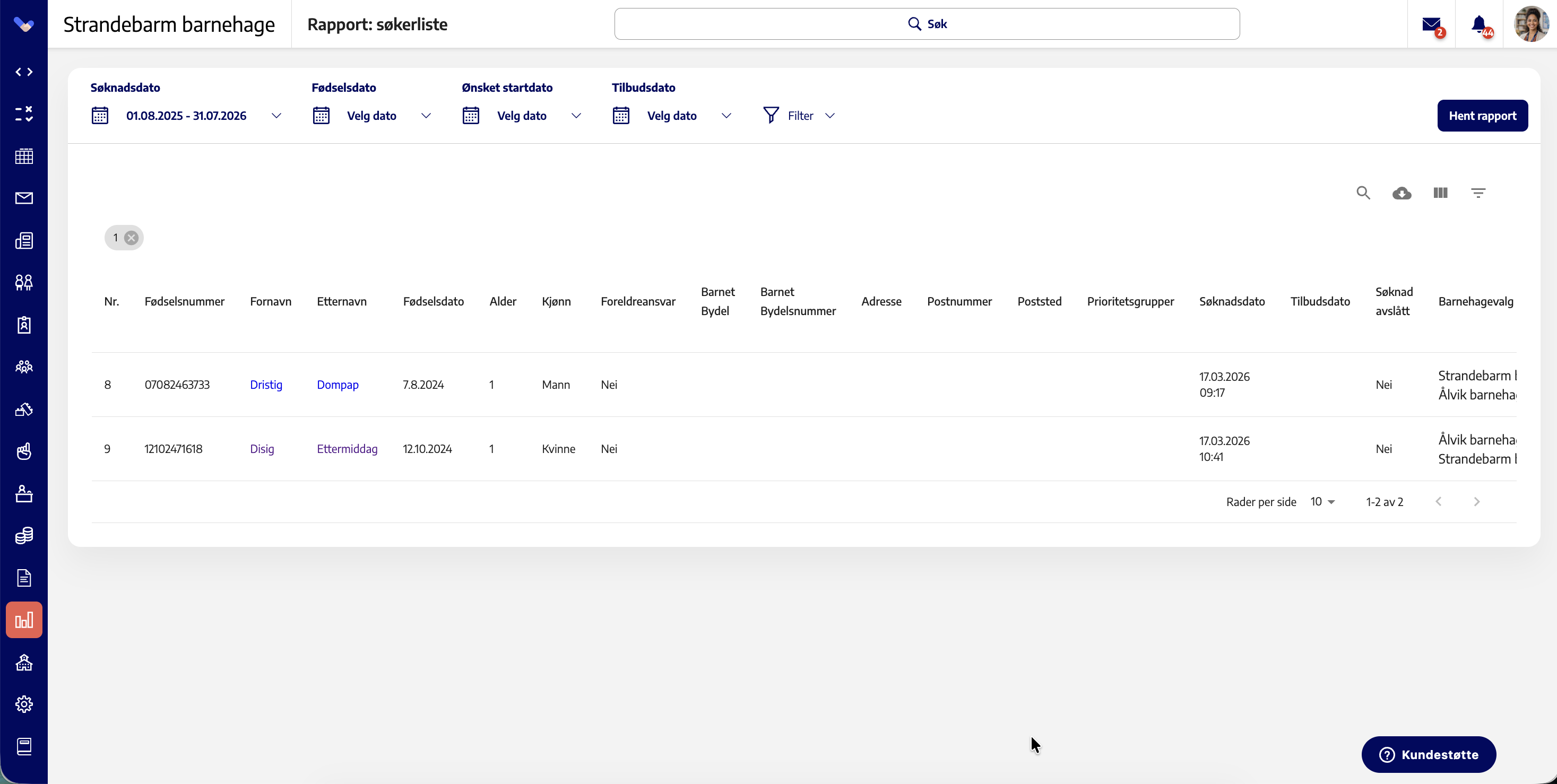This screenshot has width=1557, height=784.
Task: Click the Søk search field
Action: coord(927,24)
